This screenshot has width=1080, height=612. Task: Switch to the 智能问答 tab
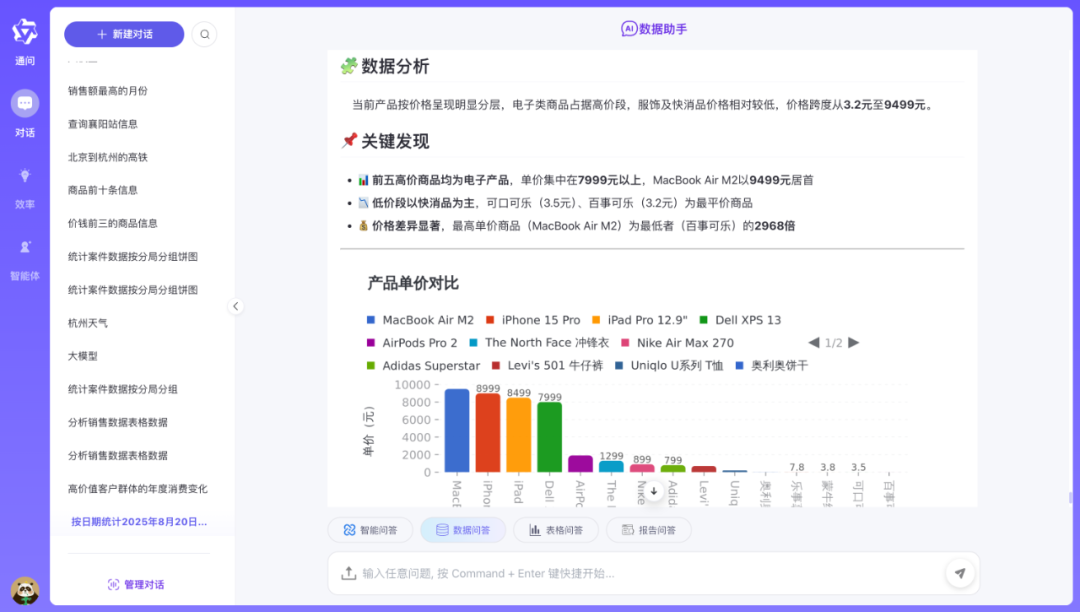tap(369, 530)
